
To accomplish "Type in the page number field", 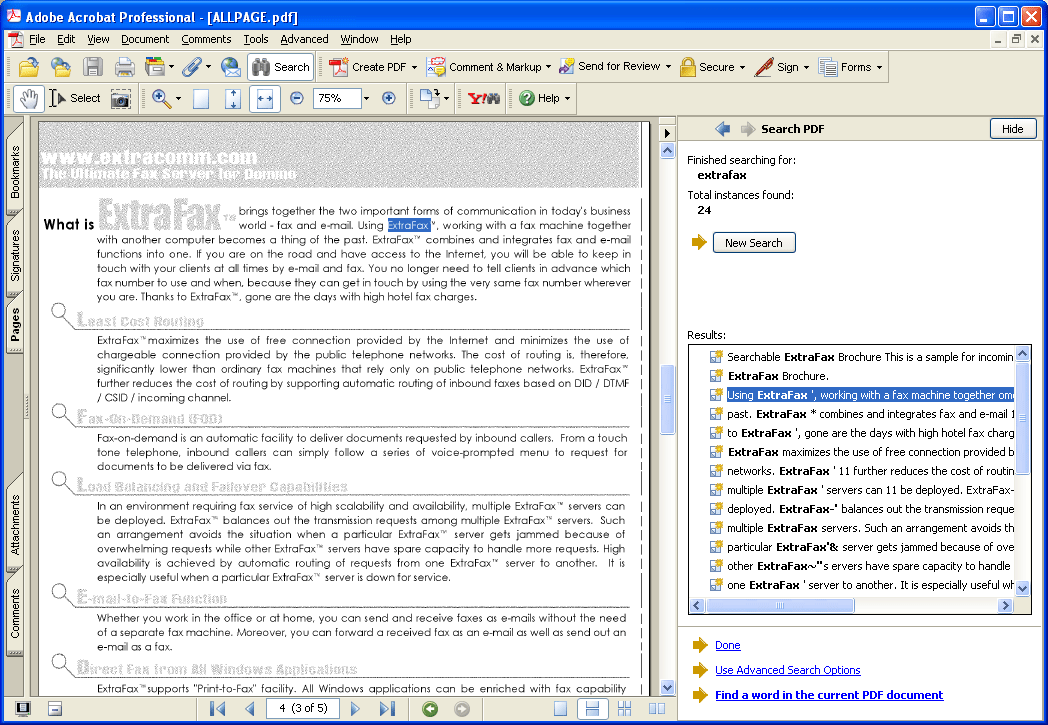I will pyautogui.click(x=302, y=709).
